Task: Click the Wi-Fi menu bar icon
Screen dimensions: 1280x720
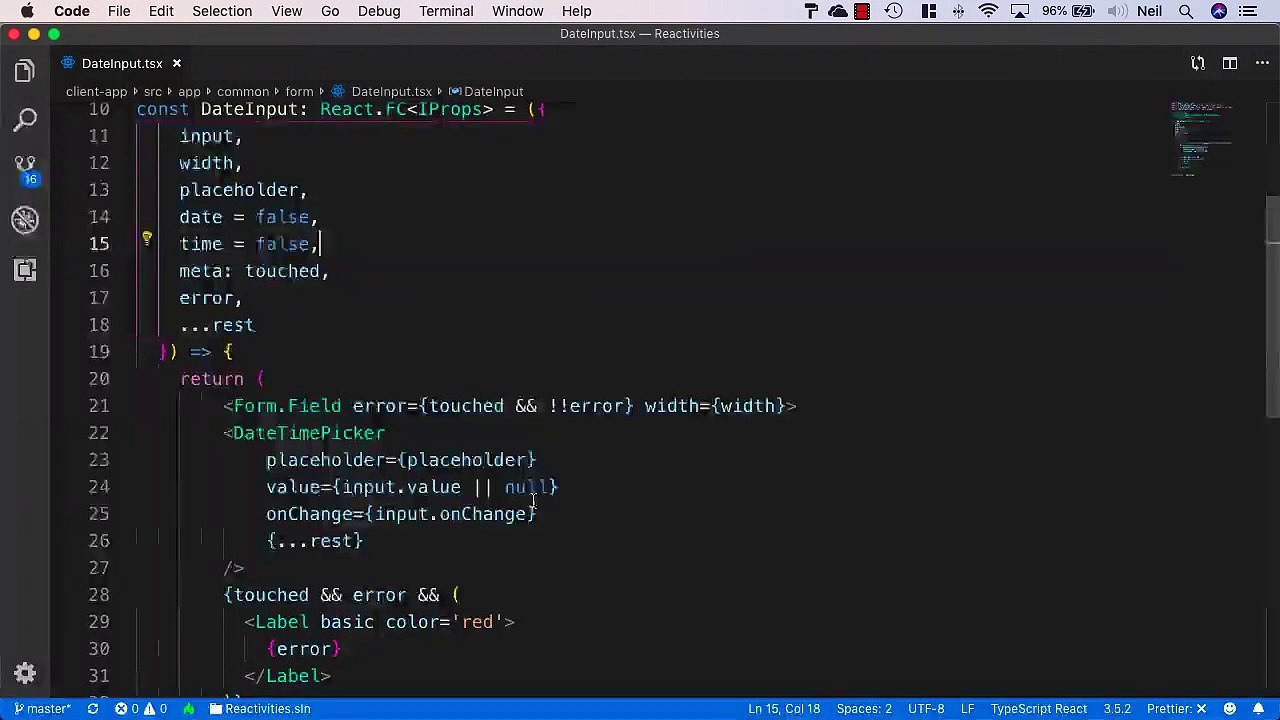Action: click(988, 11)
